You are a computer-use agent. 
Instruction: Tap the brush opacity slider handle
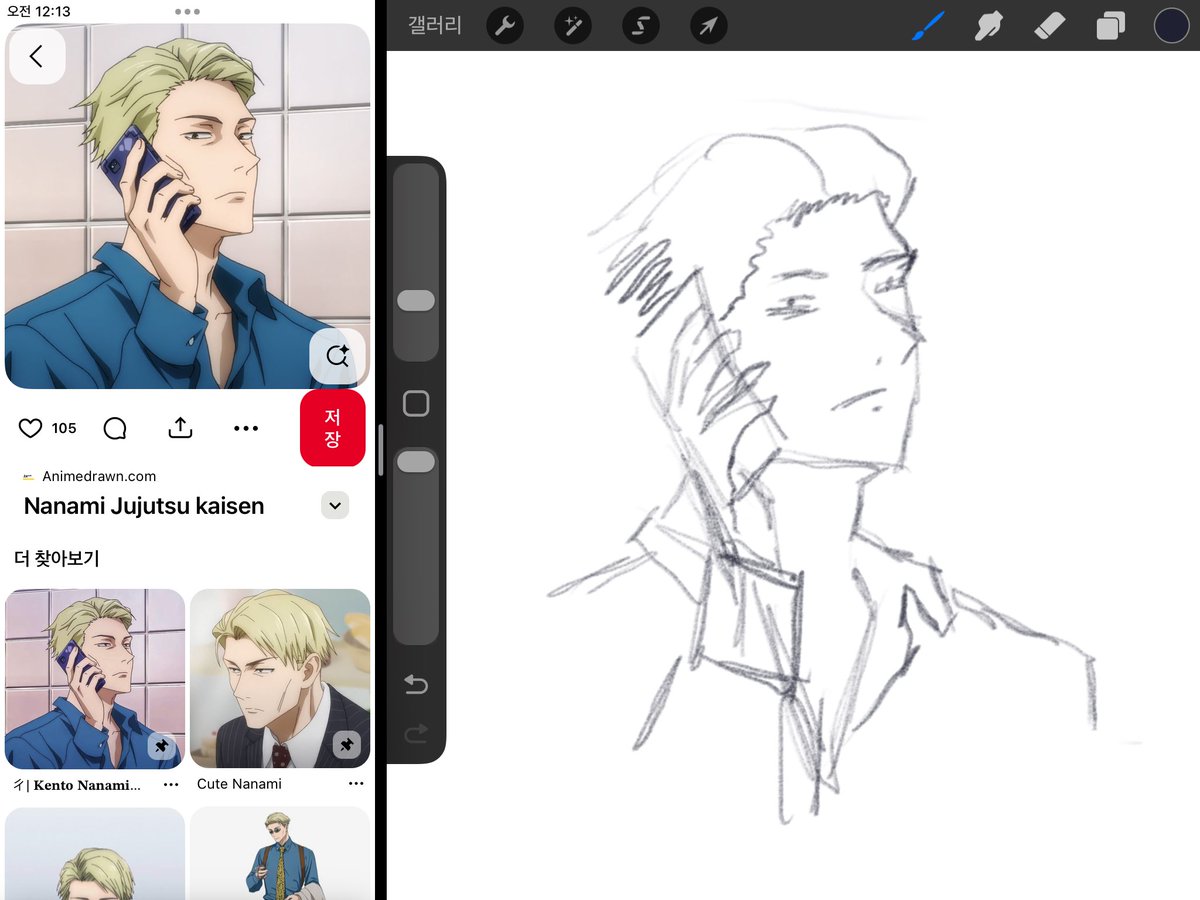click(416, 462)
